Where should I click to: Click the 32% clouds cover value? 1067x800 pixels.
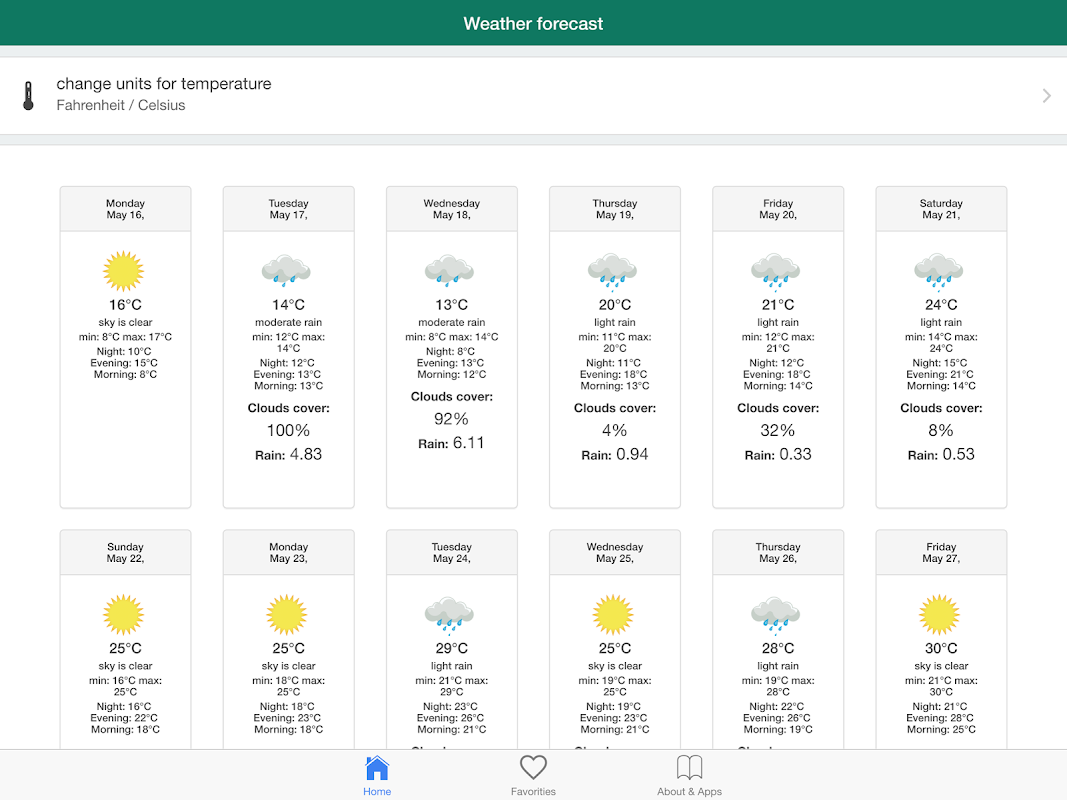point(778,431)
